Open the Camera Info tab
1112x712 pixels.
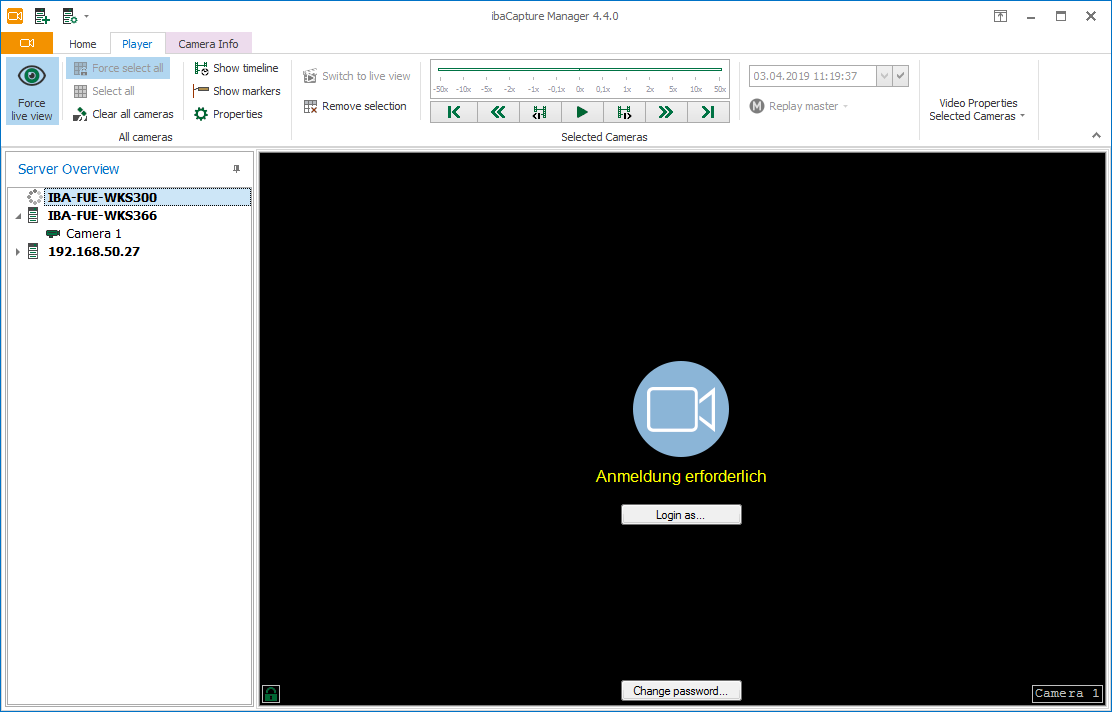[208, 44]
